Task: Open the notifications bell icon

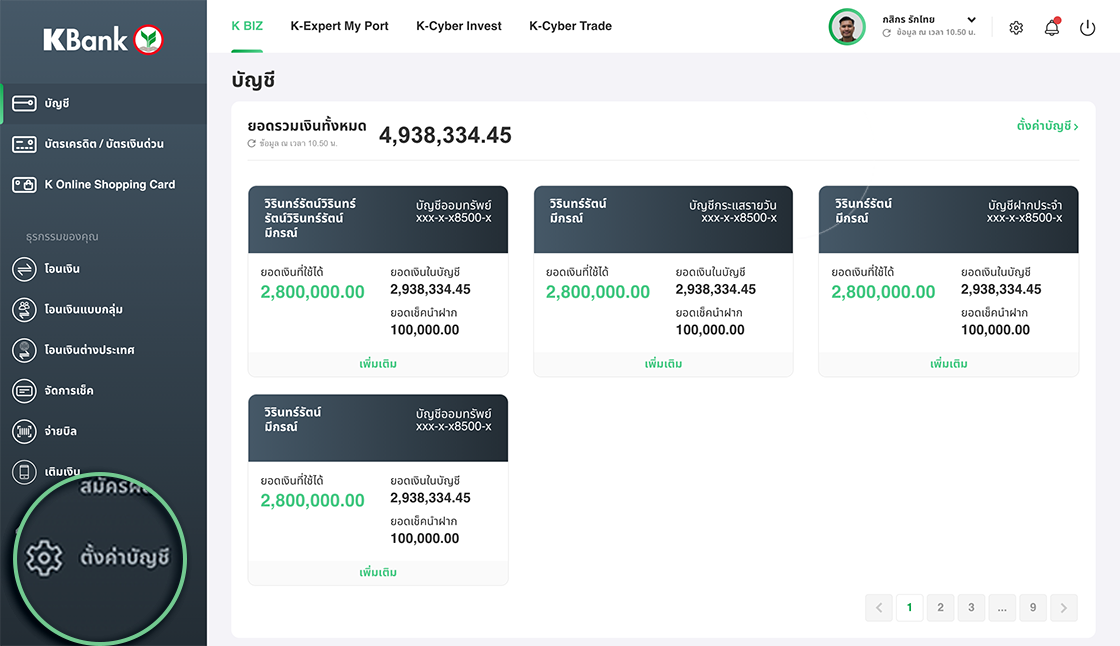Action: (x=1051, y=28)
